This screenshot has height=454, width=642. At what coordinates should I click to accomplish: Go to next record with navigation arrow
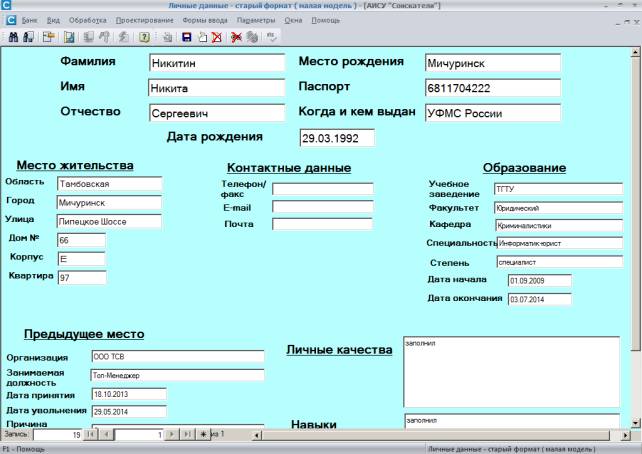[x=172, y=435]
